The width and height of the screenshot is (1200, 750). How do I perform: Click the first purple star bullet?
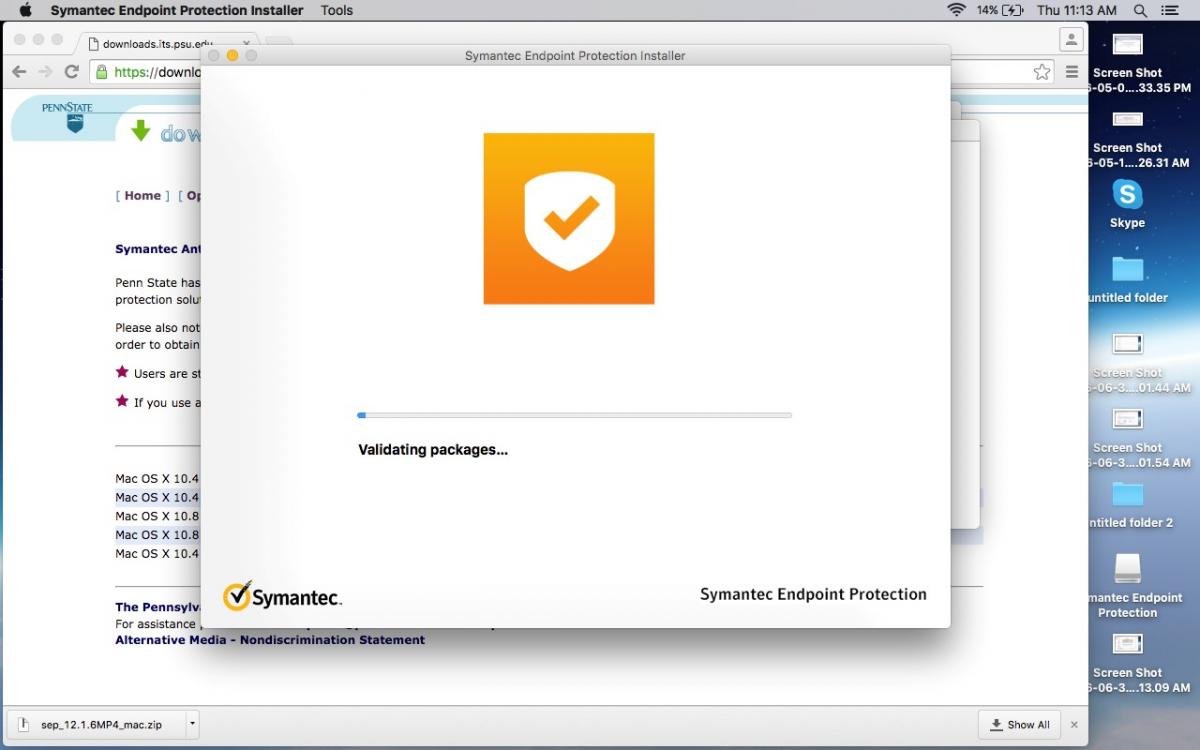[122, 372]
